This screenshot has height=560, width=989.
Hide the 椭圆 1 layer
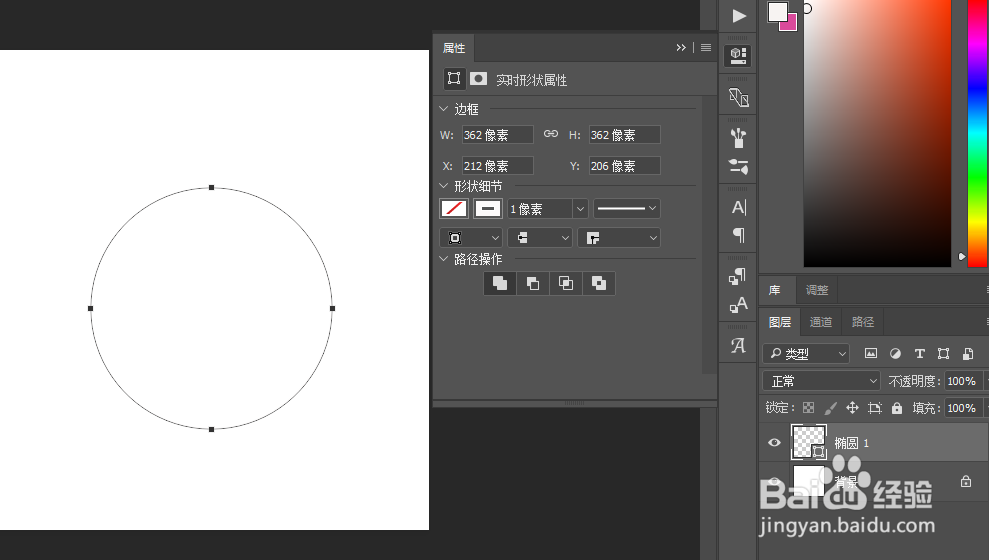pos(775,443)
